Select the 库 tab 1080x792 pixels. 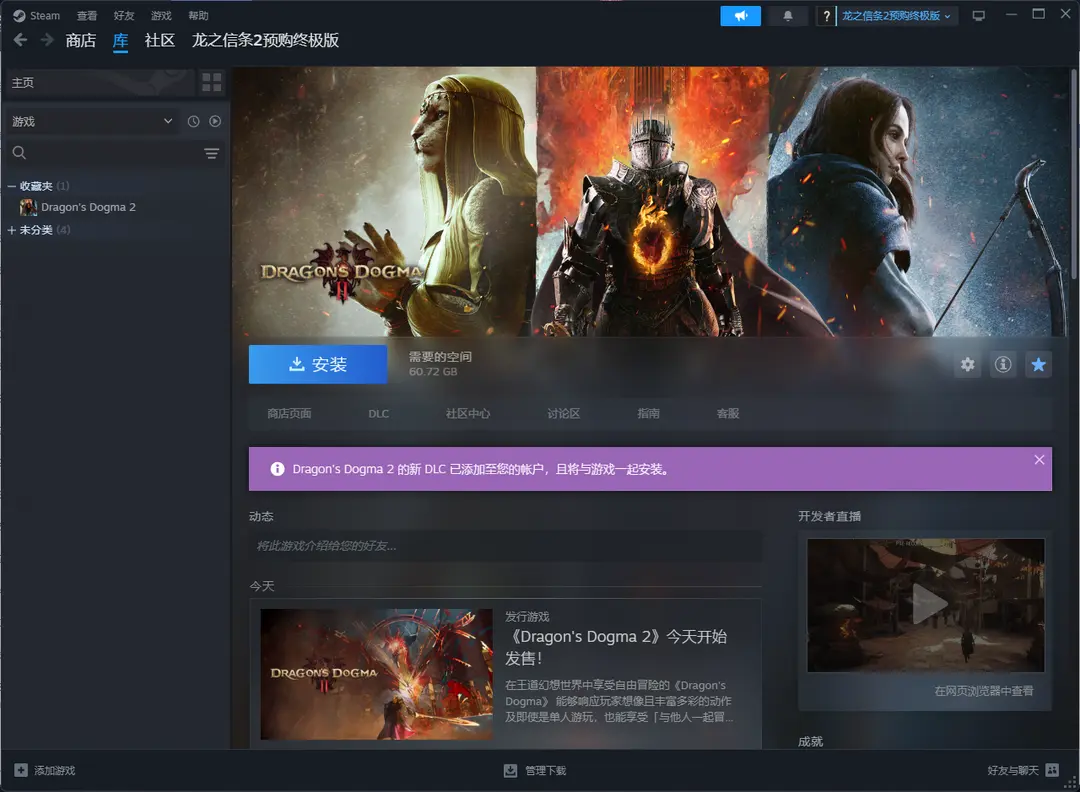[x=121, y=41]
